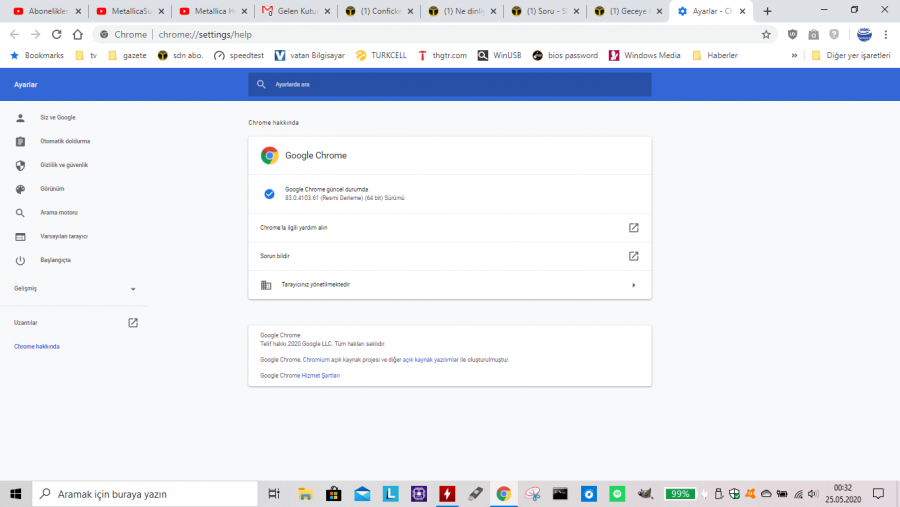Show more bookmarks with the double chevron
Screen dimensions: 900x507
[x=794, y=56]
